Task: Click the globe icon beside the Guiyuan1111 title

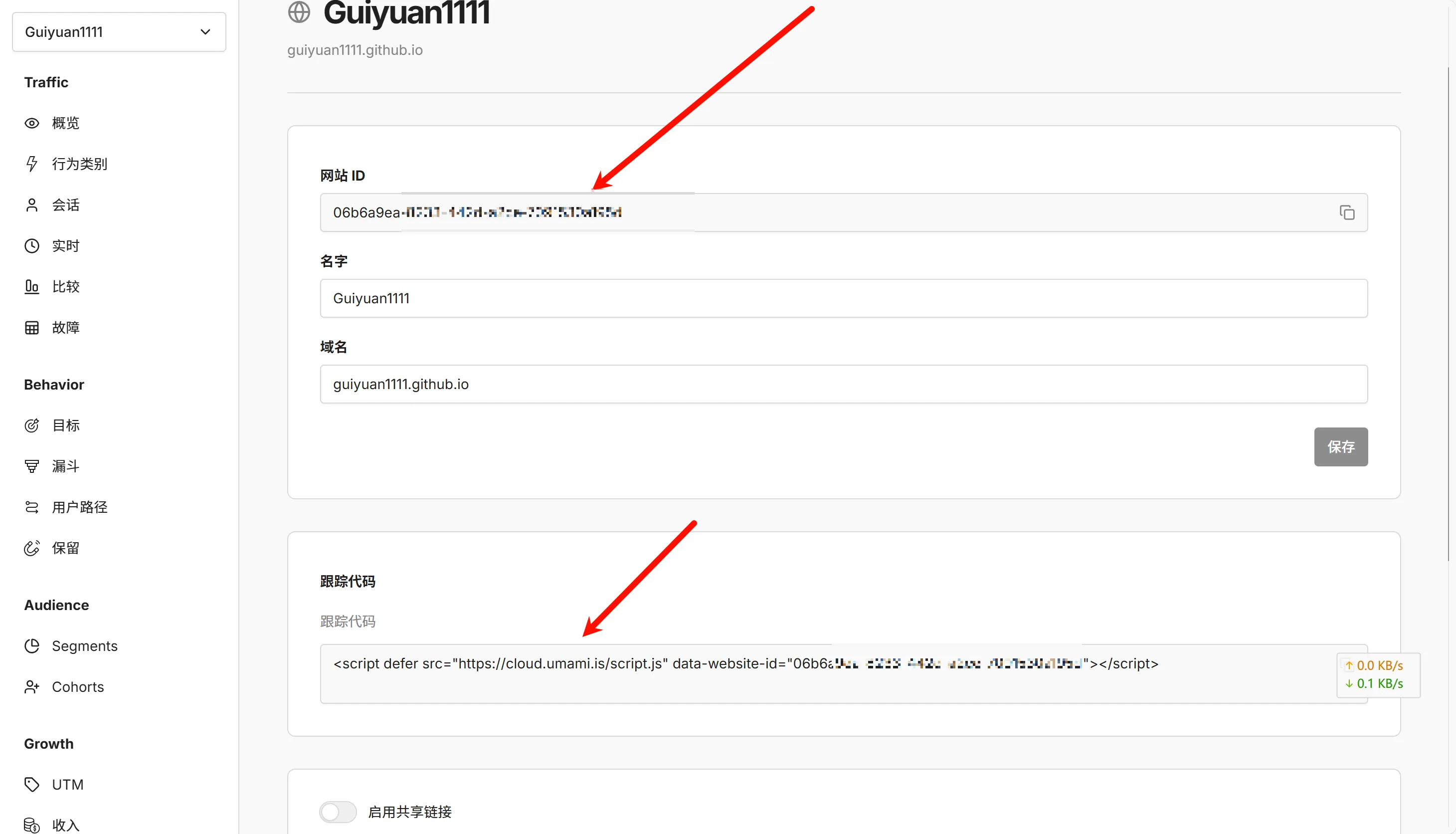Action: point(299,12)
